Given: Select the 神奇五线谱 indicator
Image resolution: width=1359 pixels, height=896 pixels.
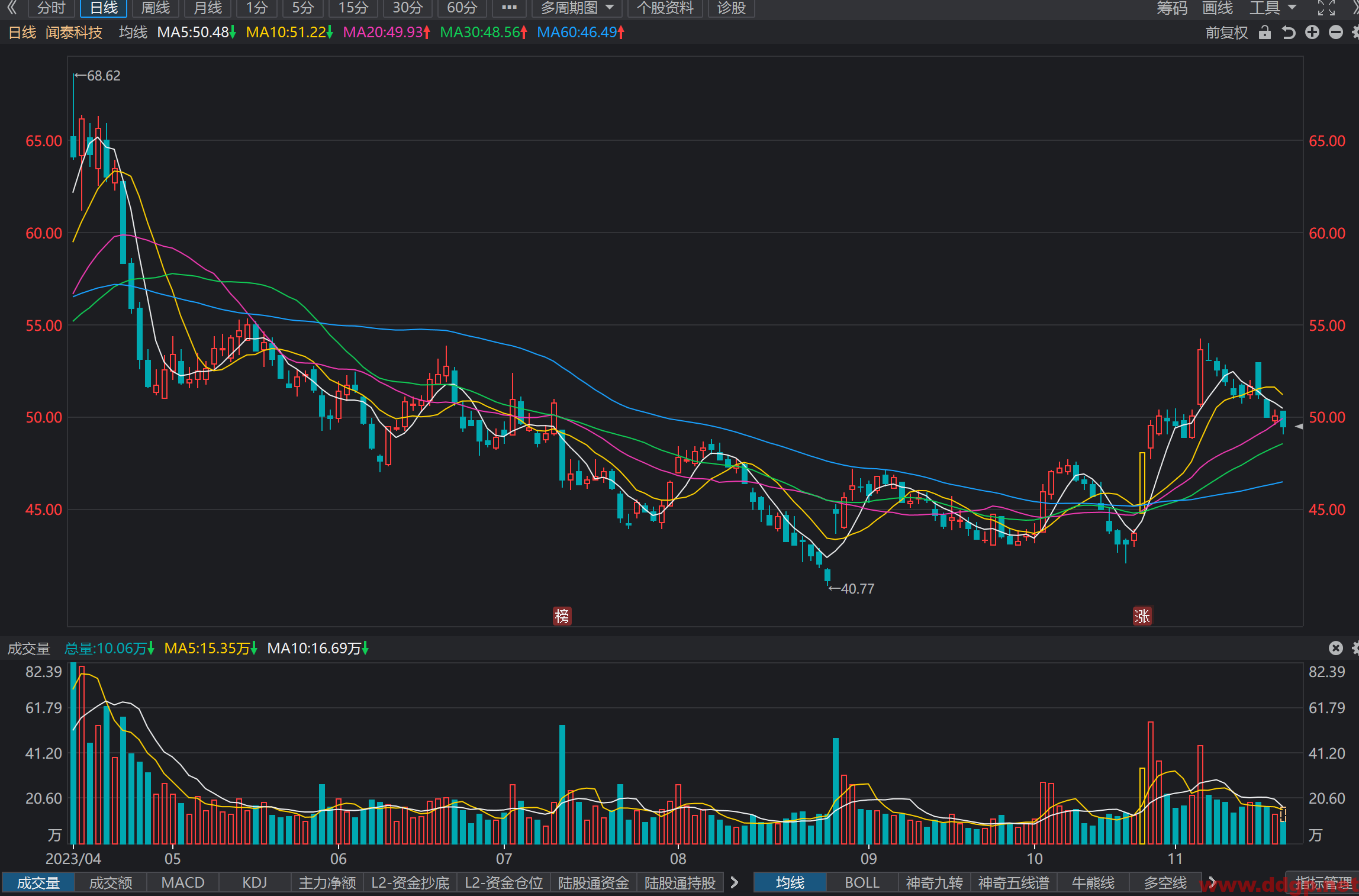Looking at the screenshot, I should coord(1014,882).
